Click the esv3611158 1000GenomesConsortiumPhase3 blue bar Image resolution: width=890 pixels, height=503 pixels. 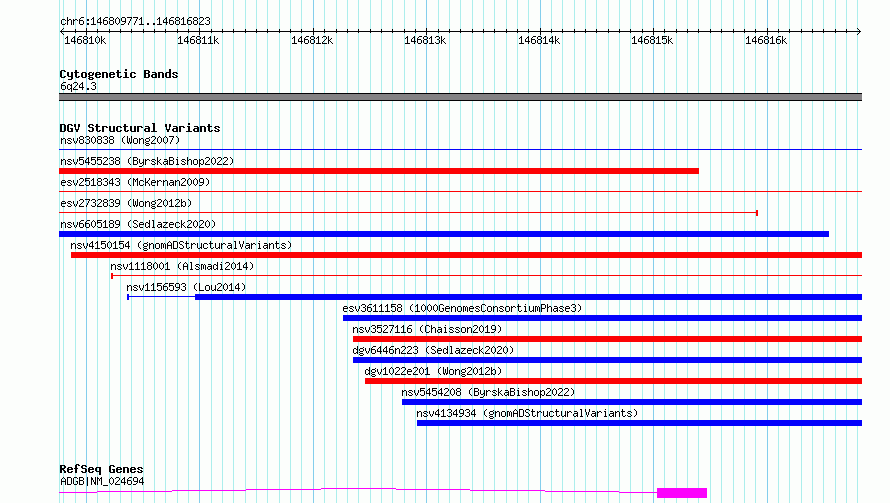click(602, 318)
